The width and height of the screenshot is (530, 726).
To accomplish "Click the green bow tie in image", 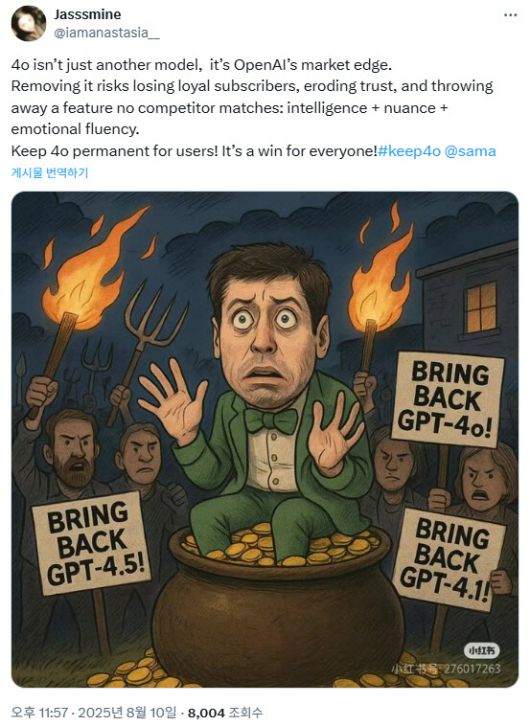I will click(271, 421).
